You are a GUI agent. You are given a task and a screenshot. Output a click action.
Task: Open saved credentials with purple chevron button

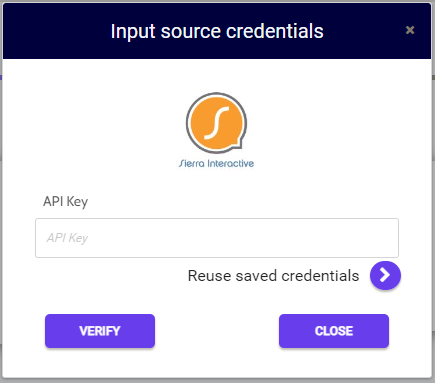(385, 275)
